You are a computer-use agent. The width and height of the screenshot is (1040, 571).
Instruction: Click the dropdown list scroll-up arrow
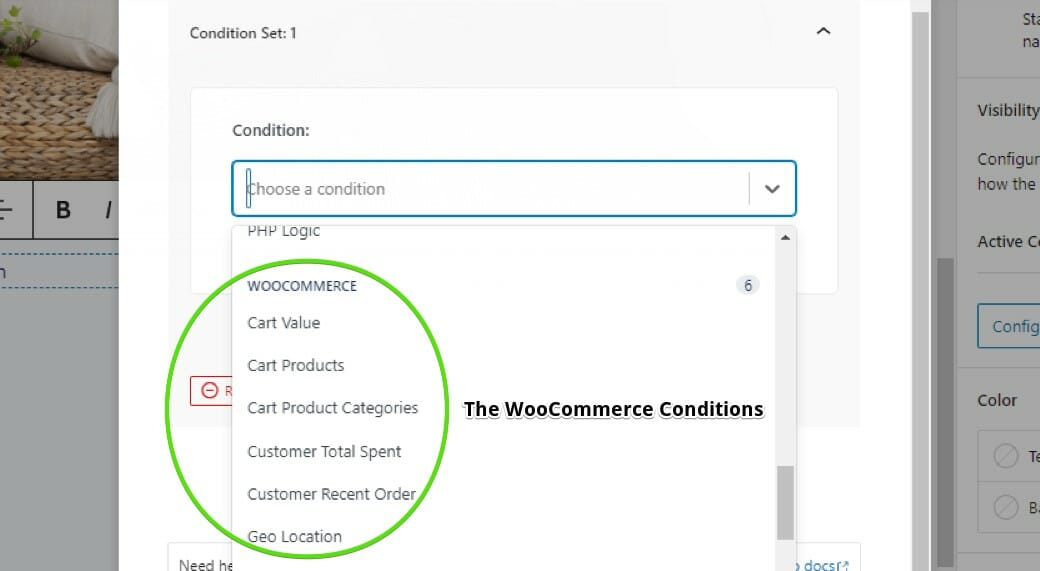point(785,237)
